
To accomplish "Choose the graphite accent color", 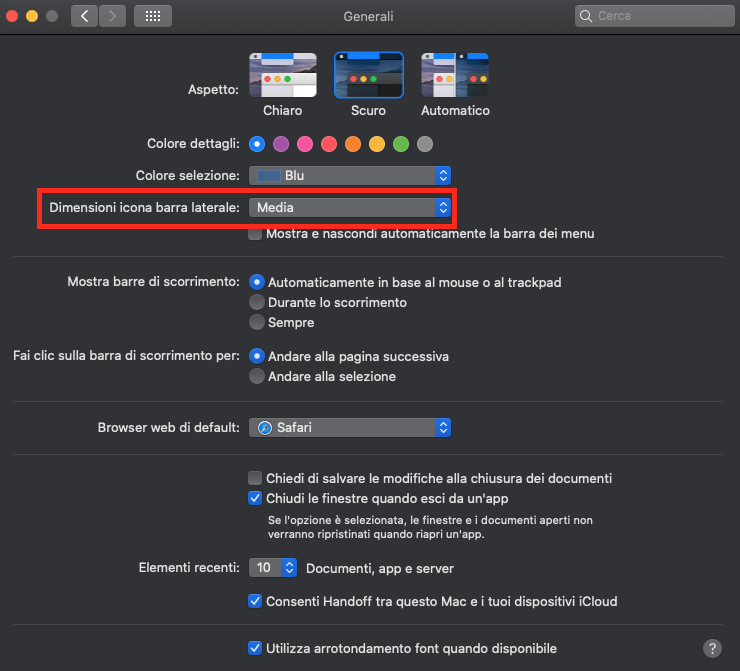I will (425, 144).
